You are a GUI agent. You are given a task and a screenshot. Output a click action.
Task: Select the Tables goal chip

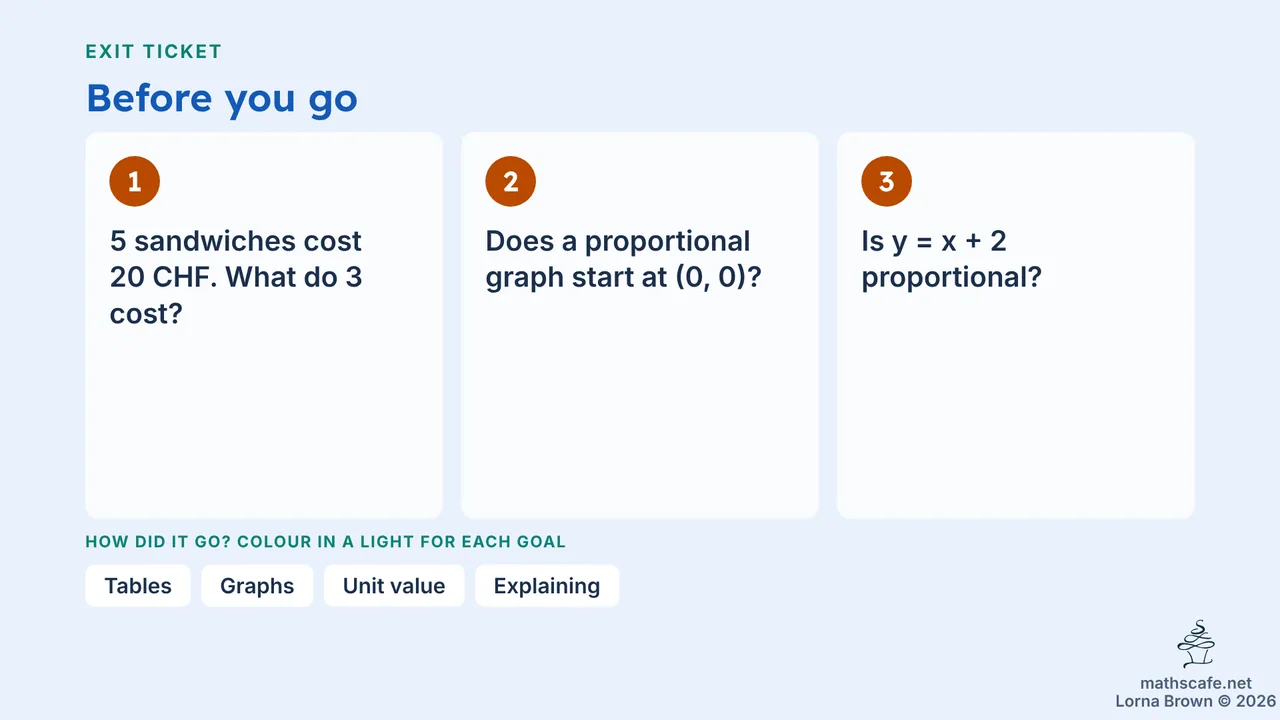click(138, 586)
